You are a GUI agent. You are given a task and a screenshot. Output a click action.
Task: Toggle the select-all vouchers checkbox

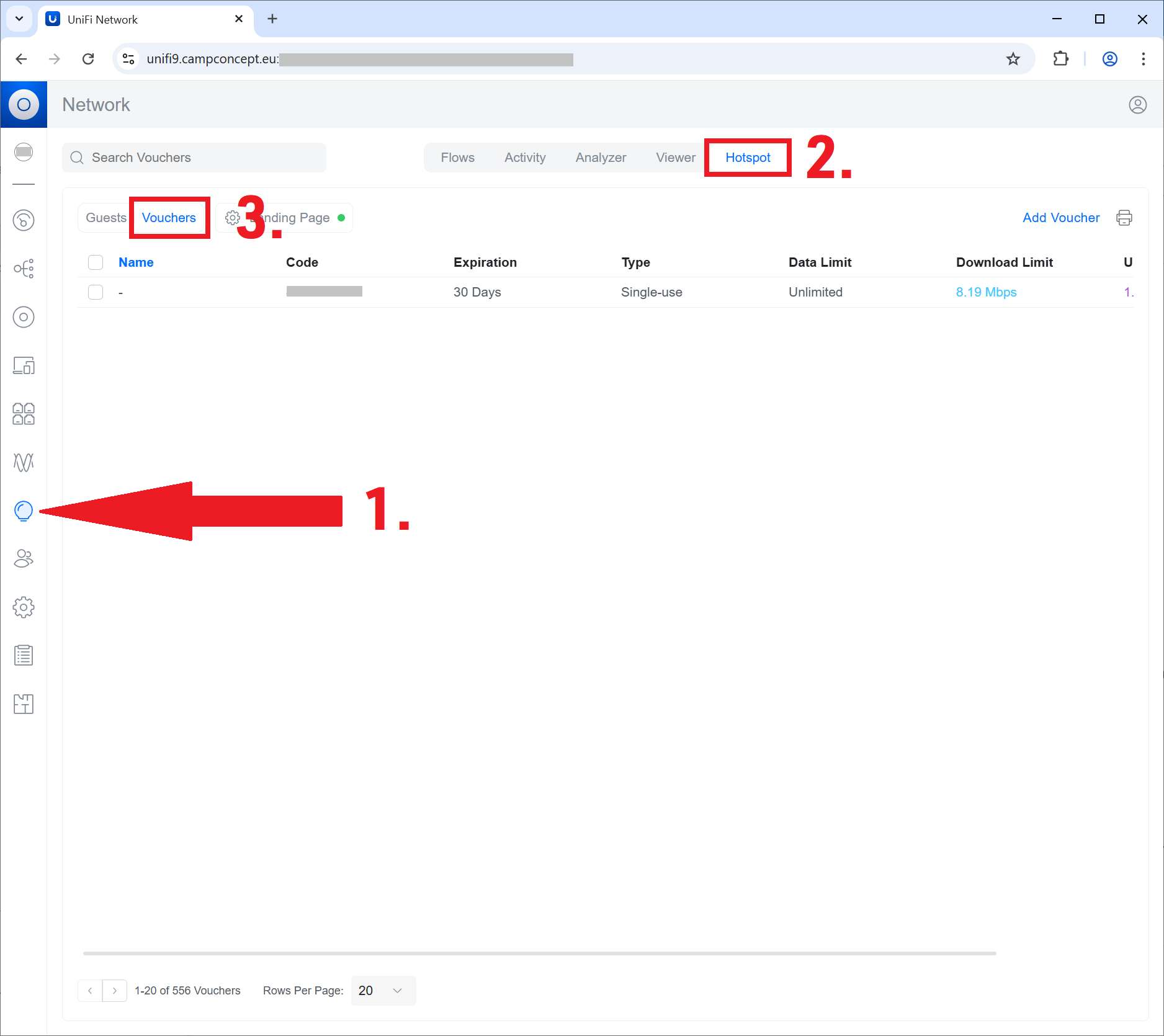point(96,262)
